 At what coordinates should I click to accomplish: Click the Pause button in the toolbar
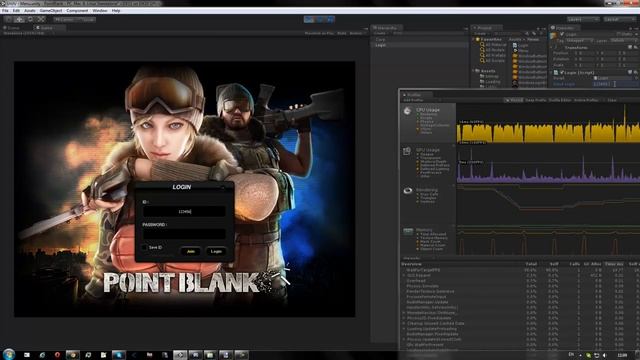pos(320,19)
